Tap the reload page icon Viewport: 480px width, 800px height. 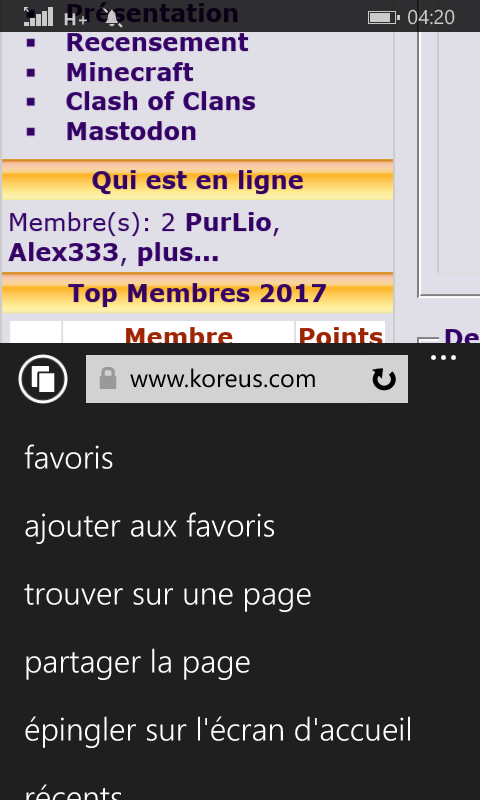click(384, 380)
